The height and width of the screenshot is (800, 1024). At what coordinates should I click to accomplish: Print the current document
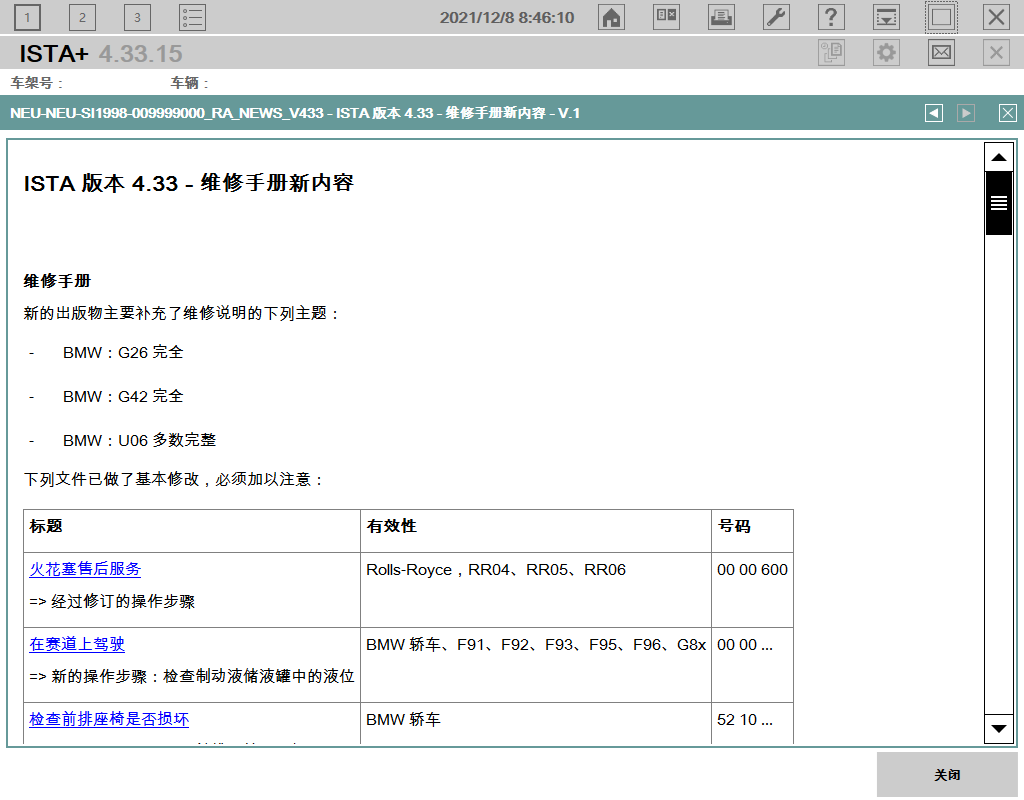[x=722, y=18]
